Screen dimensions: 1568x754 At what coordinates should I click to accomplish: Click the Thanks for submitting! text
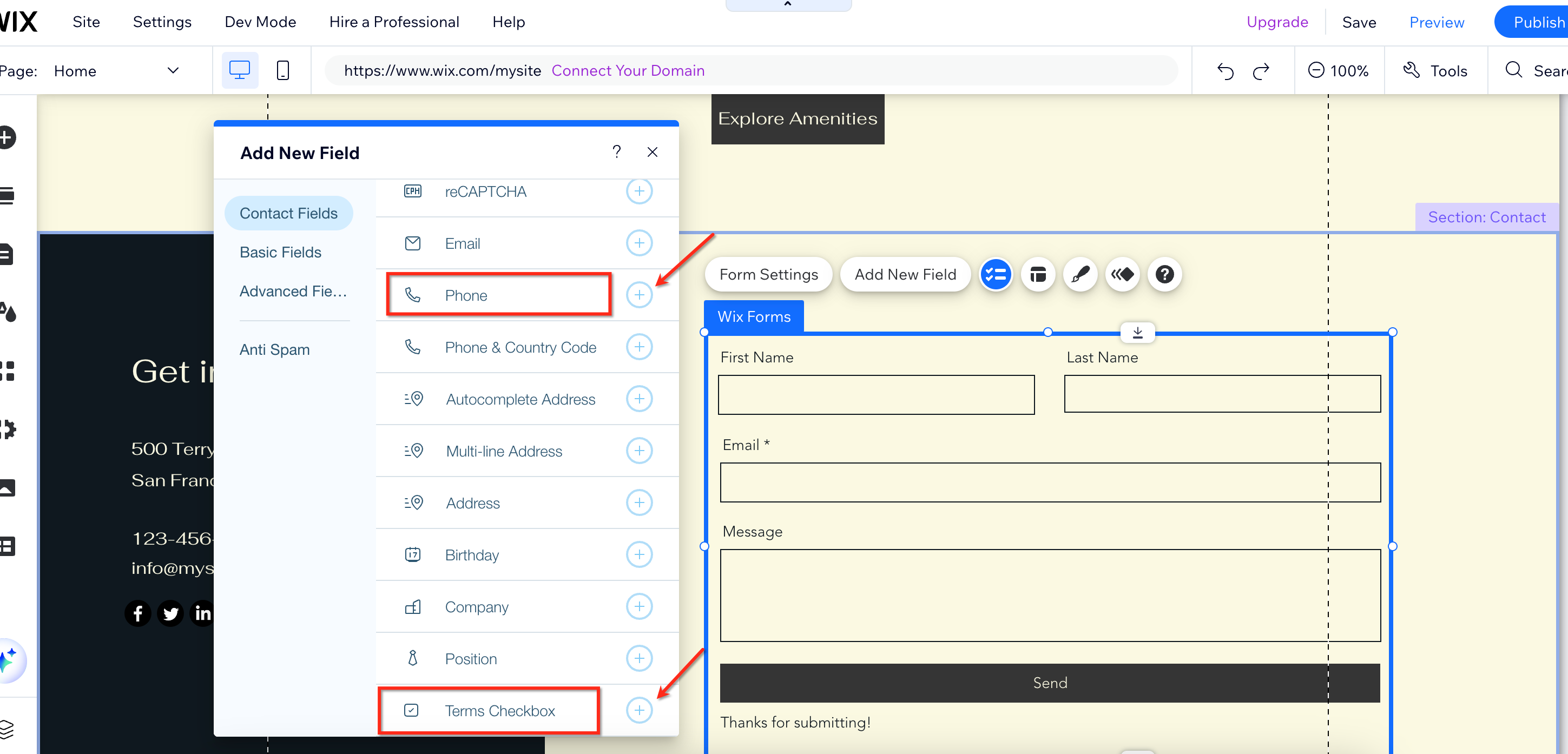[x=795, y=722]
